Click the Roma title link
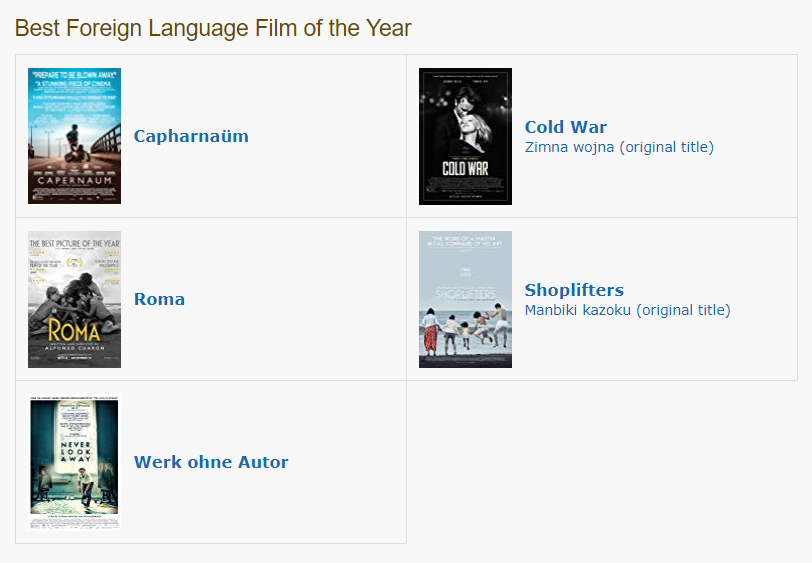Image resolution: width=812 pixels, height=563 pixels. point(159,299)
